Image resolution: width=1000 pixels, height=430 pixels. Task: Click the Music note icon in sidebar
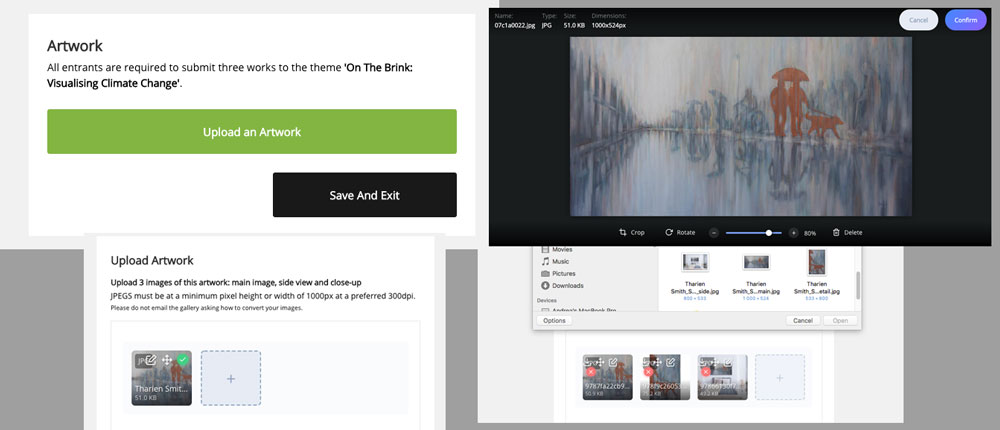[545, 262]
